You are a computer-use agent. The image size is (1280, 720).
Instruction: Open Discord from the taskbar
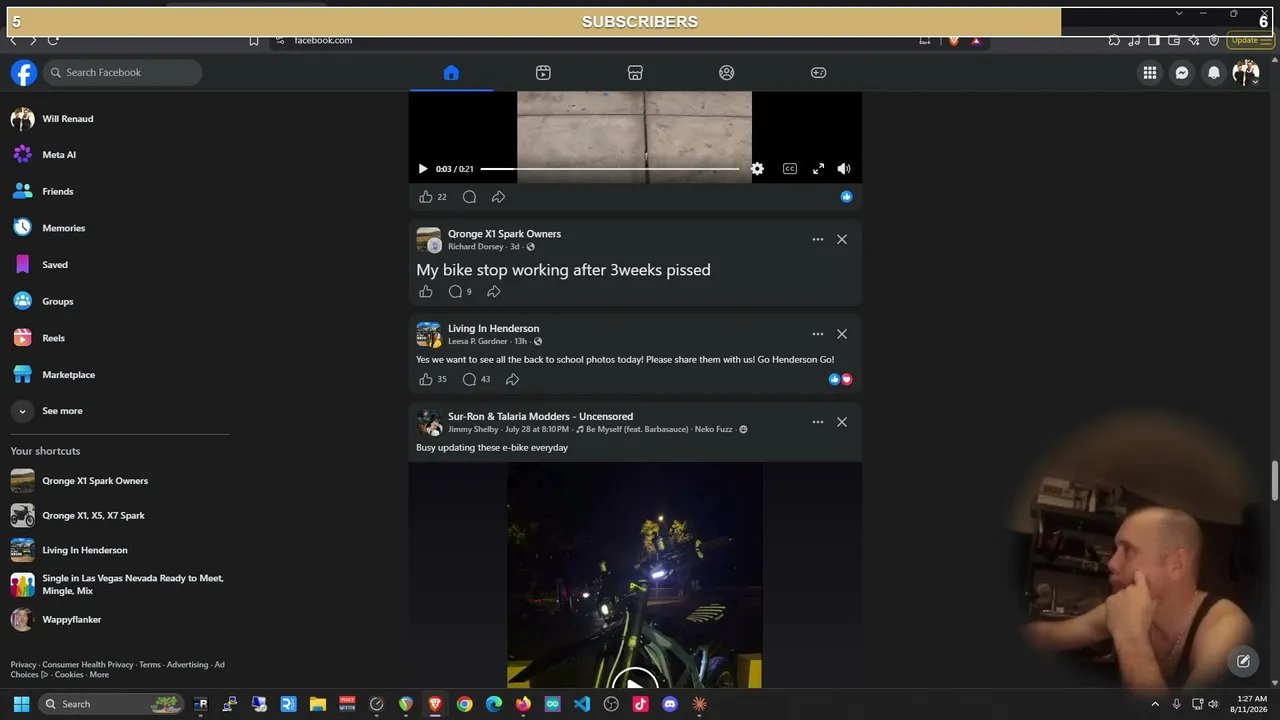tap(669, 704)
